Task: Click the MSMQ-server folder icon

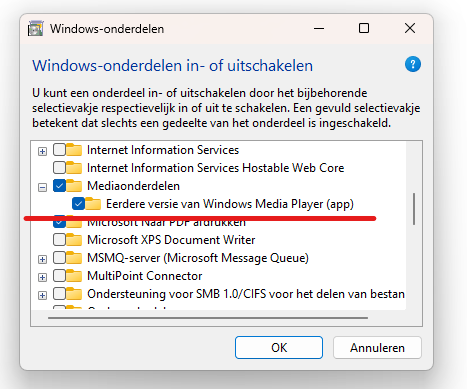Action: [x=74, y=258]
